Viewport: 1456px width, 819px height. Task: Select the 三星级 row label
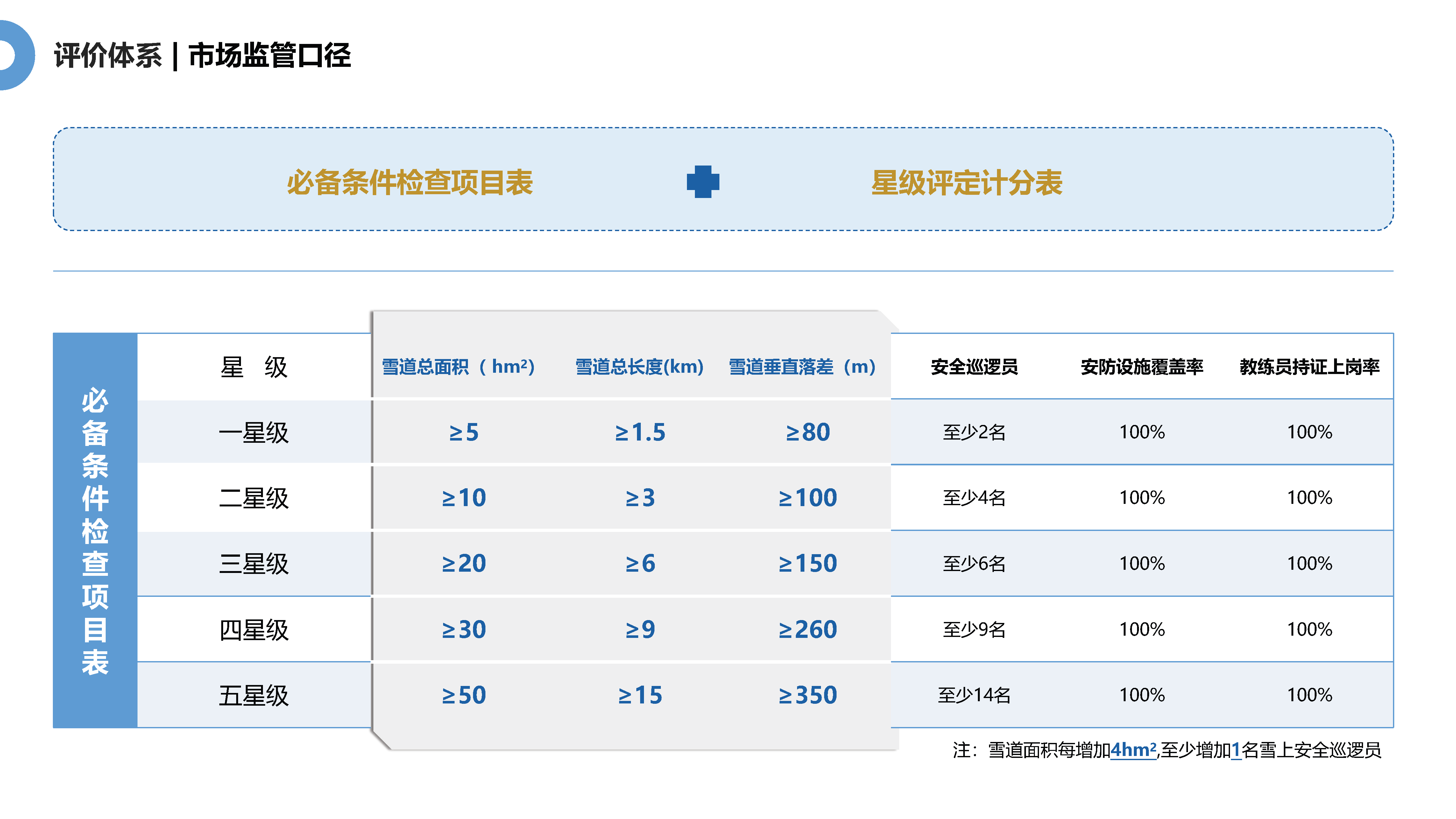tap(254, 563)
